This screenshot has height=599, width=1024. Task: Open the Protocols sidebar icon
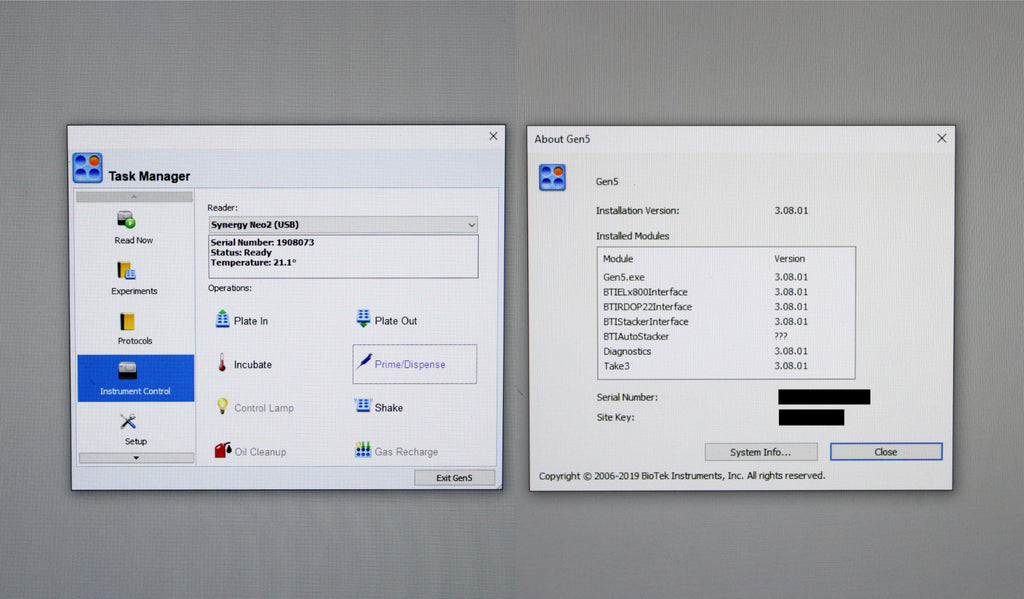click(127, 321)
